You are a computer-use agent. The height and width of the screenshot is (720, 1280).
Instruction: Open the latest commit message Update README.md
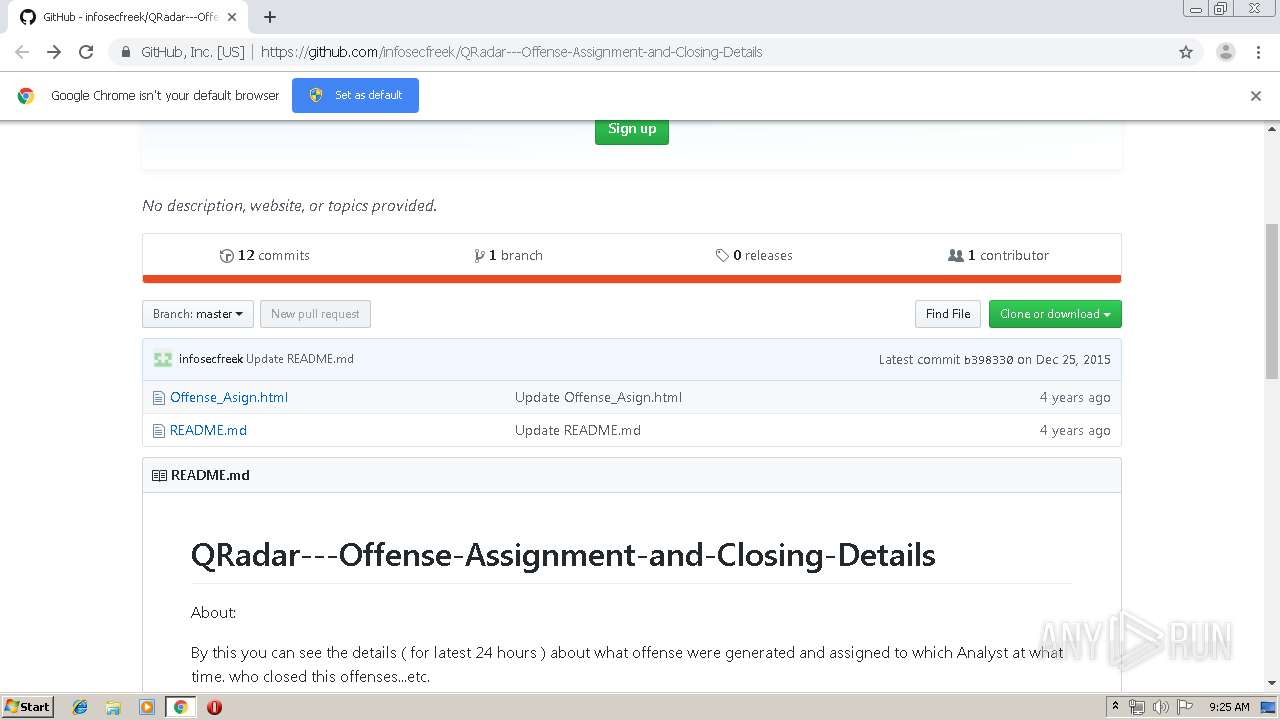pyautogui.click(x=300, y=359)
